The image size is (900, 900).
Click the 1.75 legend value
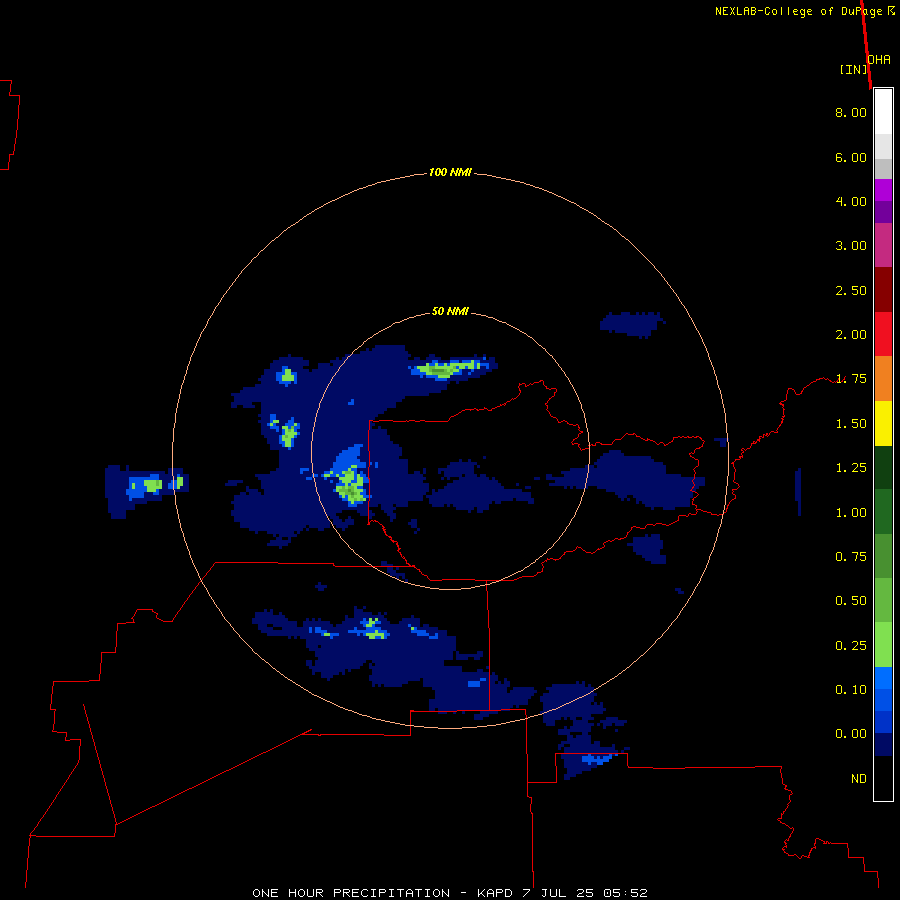(x=851, y=379)
